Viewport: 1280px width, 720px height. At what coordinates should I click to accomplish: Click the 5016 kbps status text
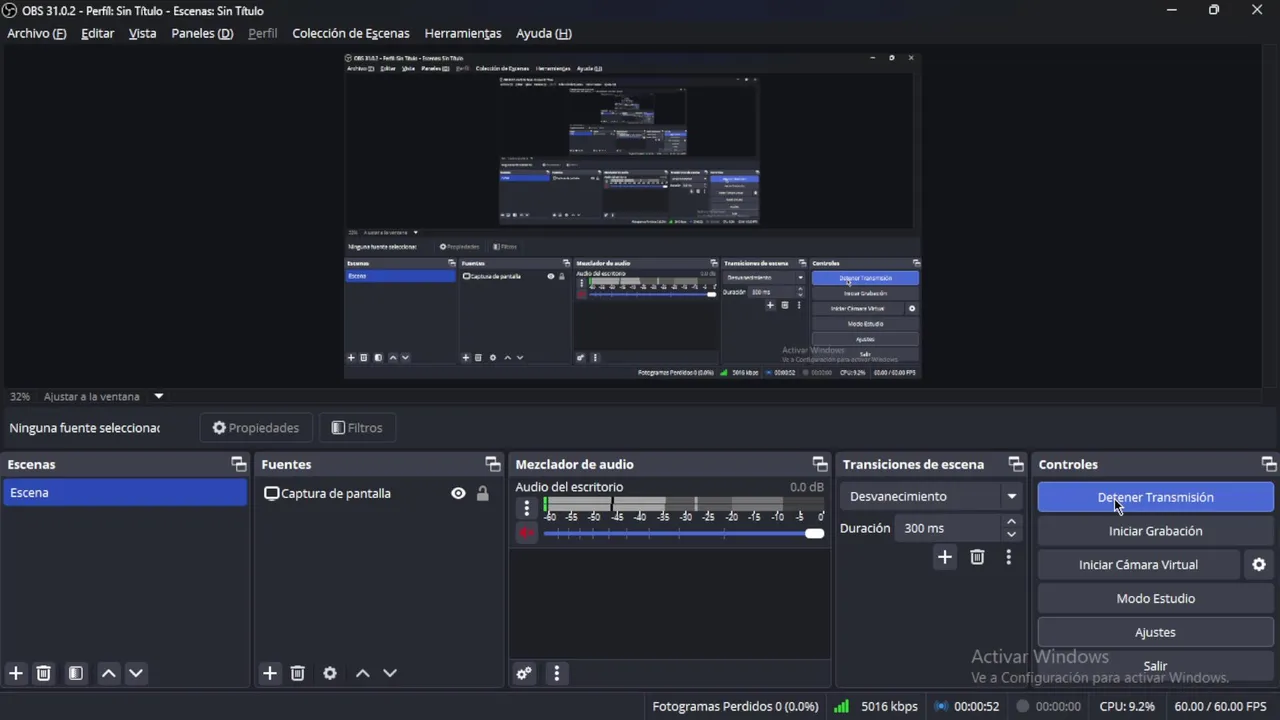click(x=889, y=706)
